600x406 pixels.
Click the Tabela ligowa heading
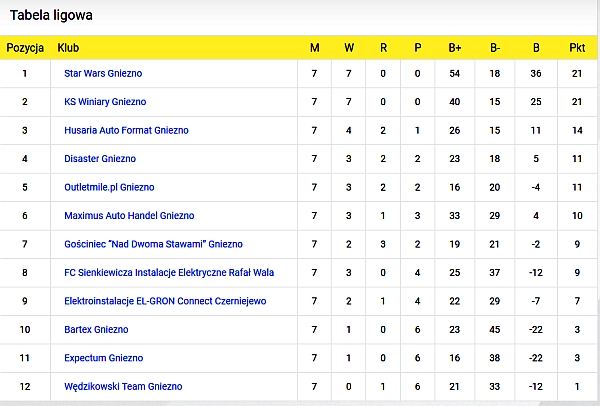point(51,15)
